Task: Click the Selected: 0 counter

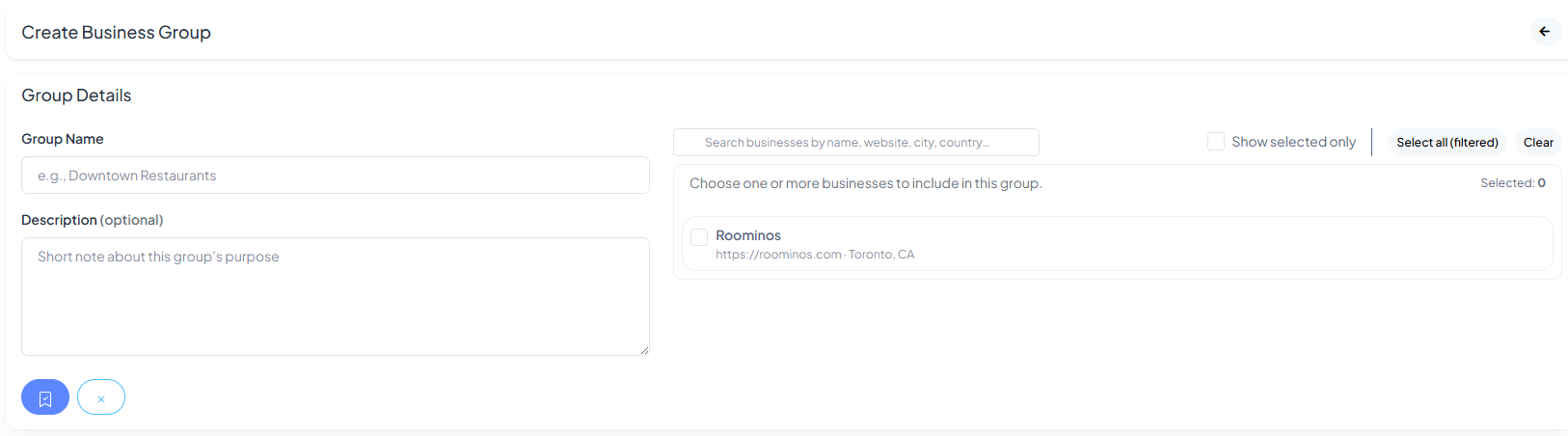Action: [1512, 183]
